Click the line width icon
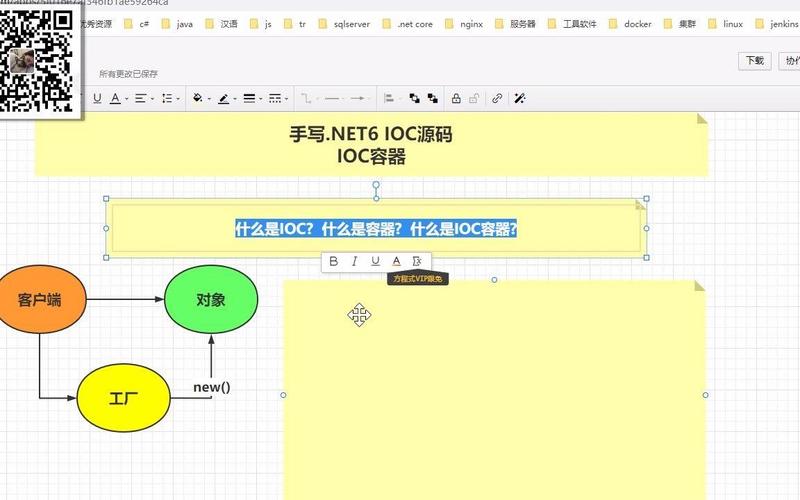The image size is (800, 500). pos(249,98)
